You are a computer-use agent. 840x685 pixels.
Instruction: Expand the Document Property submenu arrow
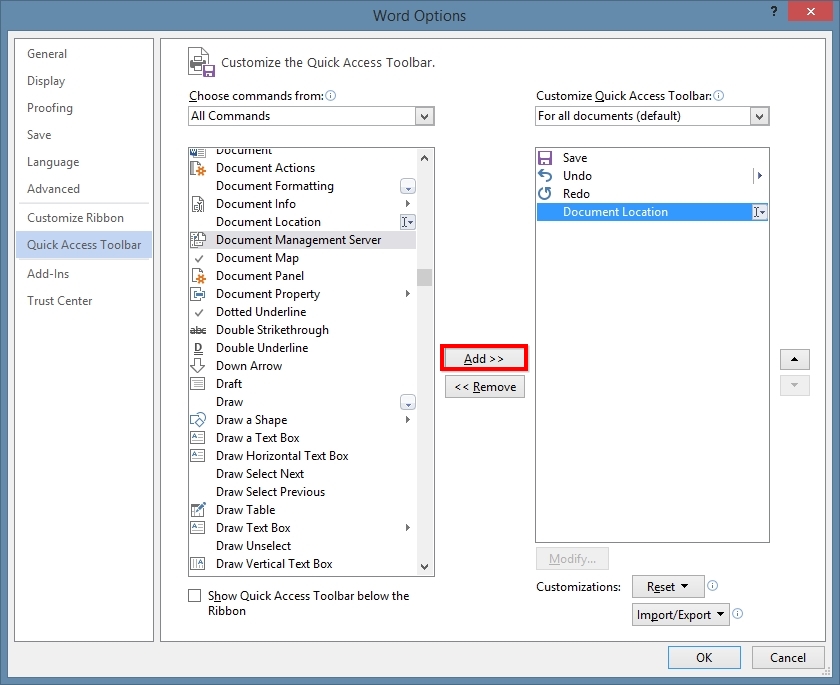tap(408, 293)
